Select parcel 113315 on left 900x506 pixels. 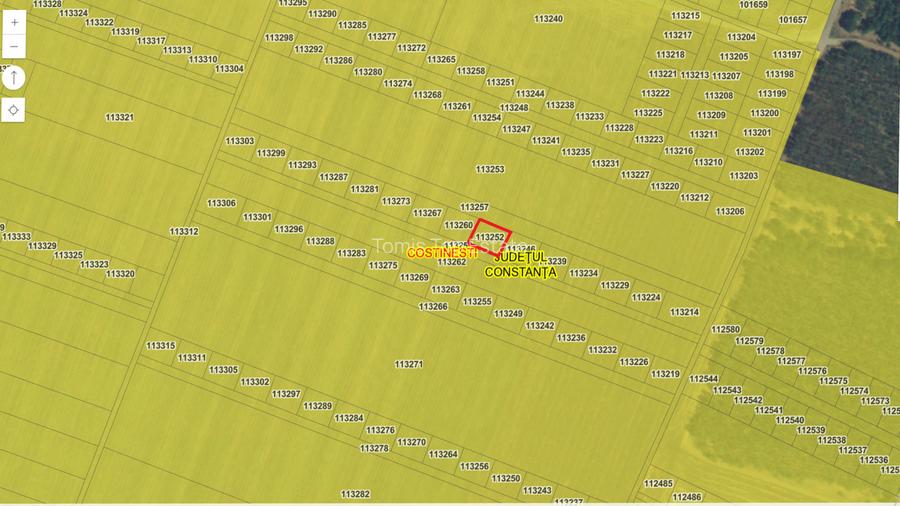tap(161, 346)
